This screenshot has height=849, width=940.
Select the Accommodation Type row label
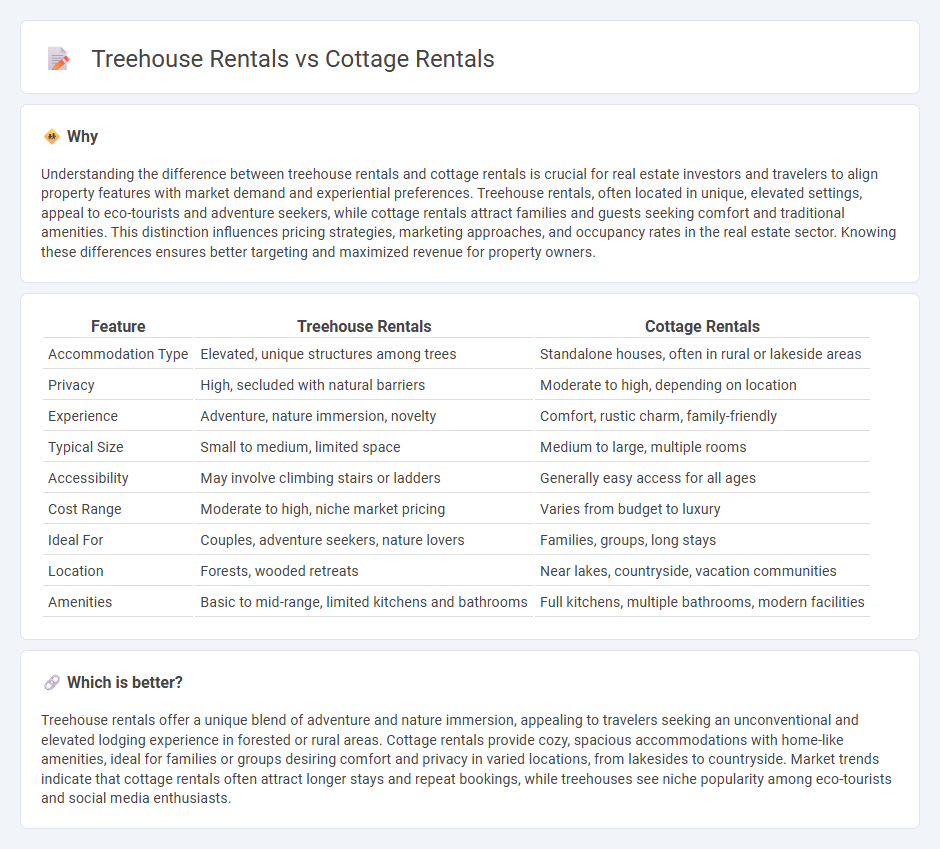(x=118, y=354)
